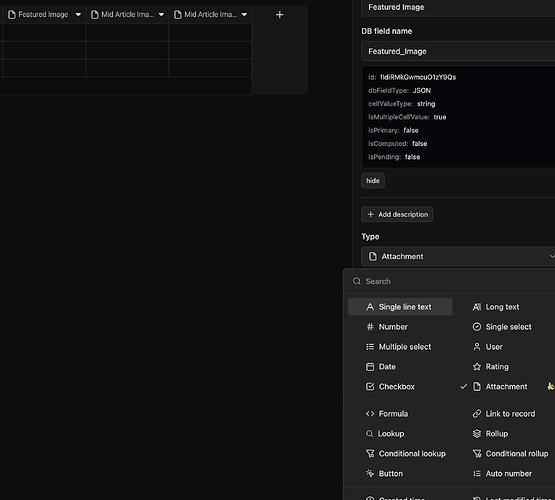Select Single line text field type
The width and height of the screenshot is (555, 500).
click(400, 307)
